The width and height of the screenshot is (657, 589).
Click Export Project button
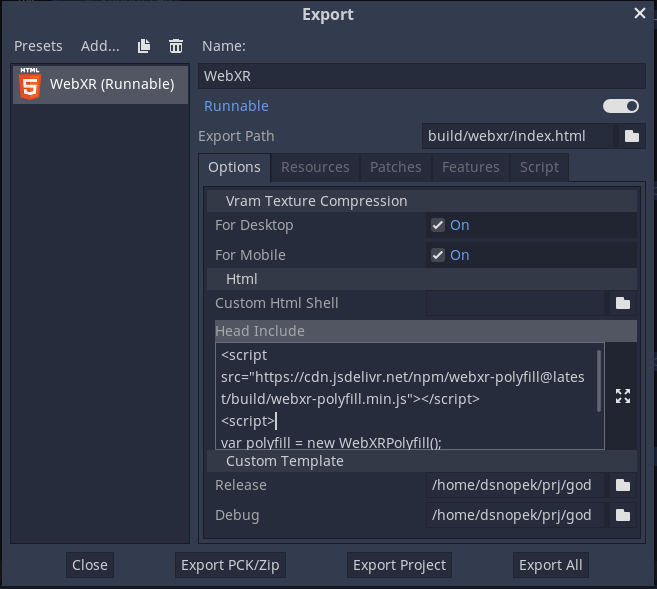point(399,565)
